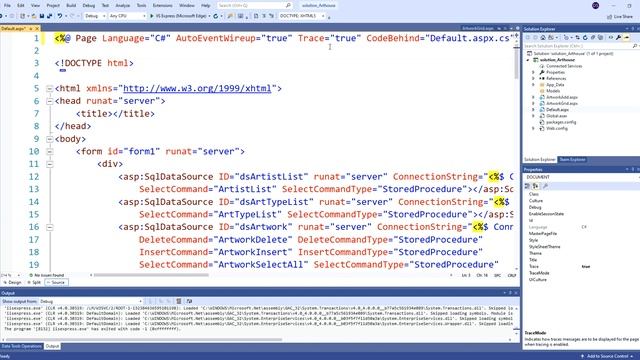The width and height of the screenshot is (640, 360).
Task: Undo the last edit in the toolbar
Action: pos(60,16)
